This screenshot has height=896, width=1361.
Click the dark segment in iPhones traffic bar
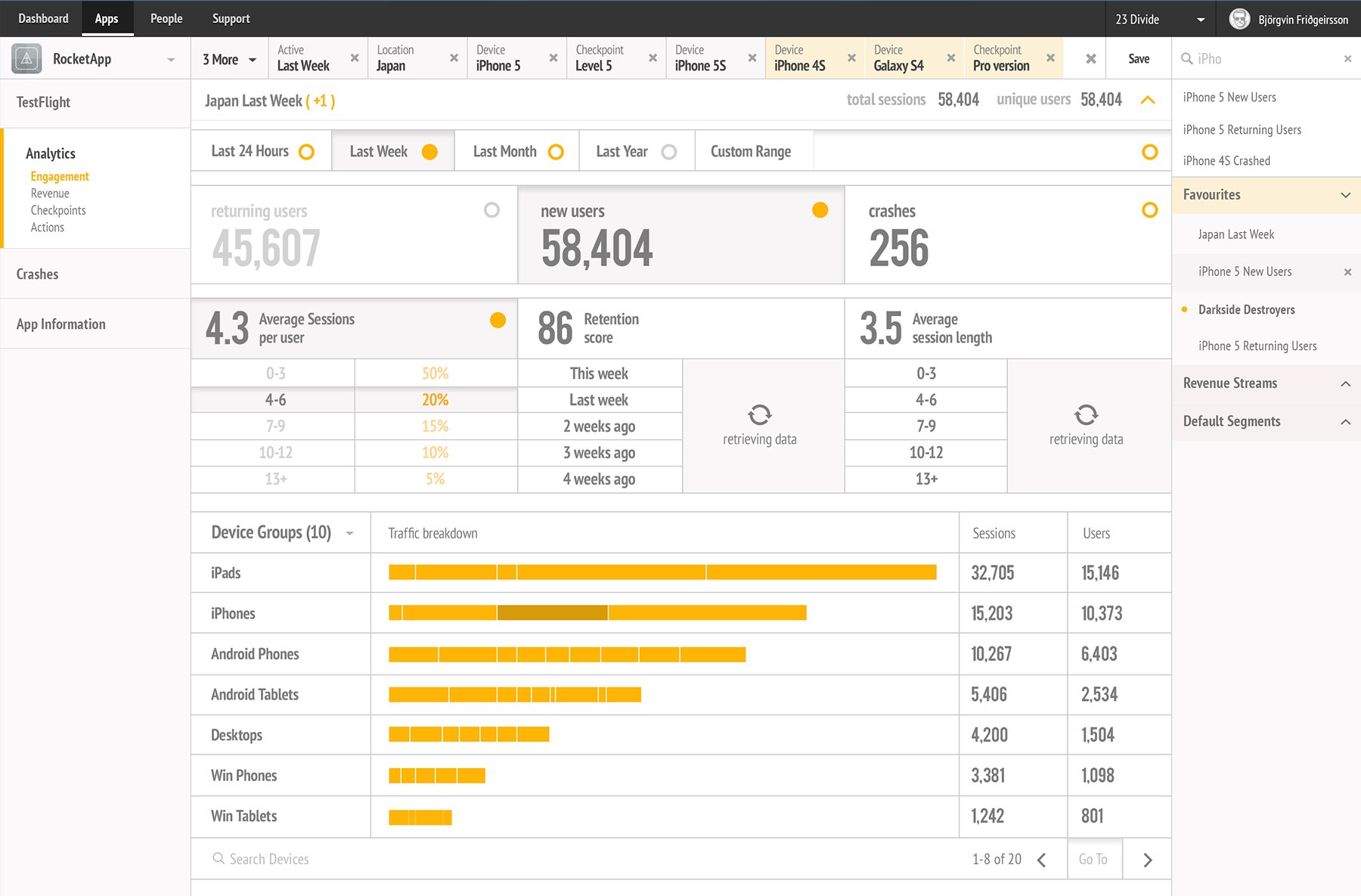point(552,613)
